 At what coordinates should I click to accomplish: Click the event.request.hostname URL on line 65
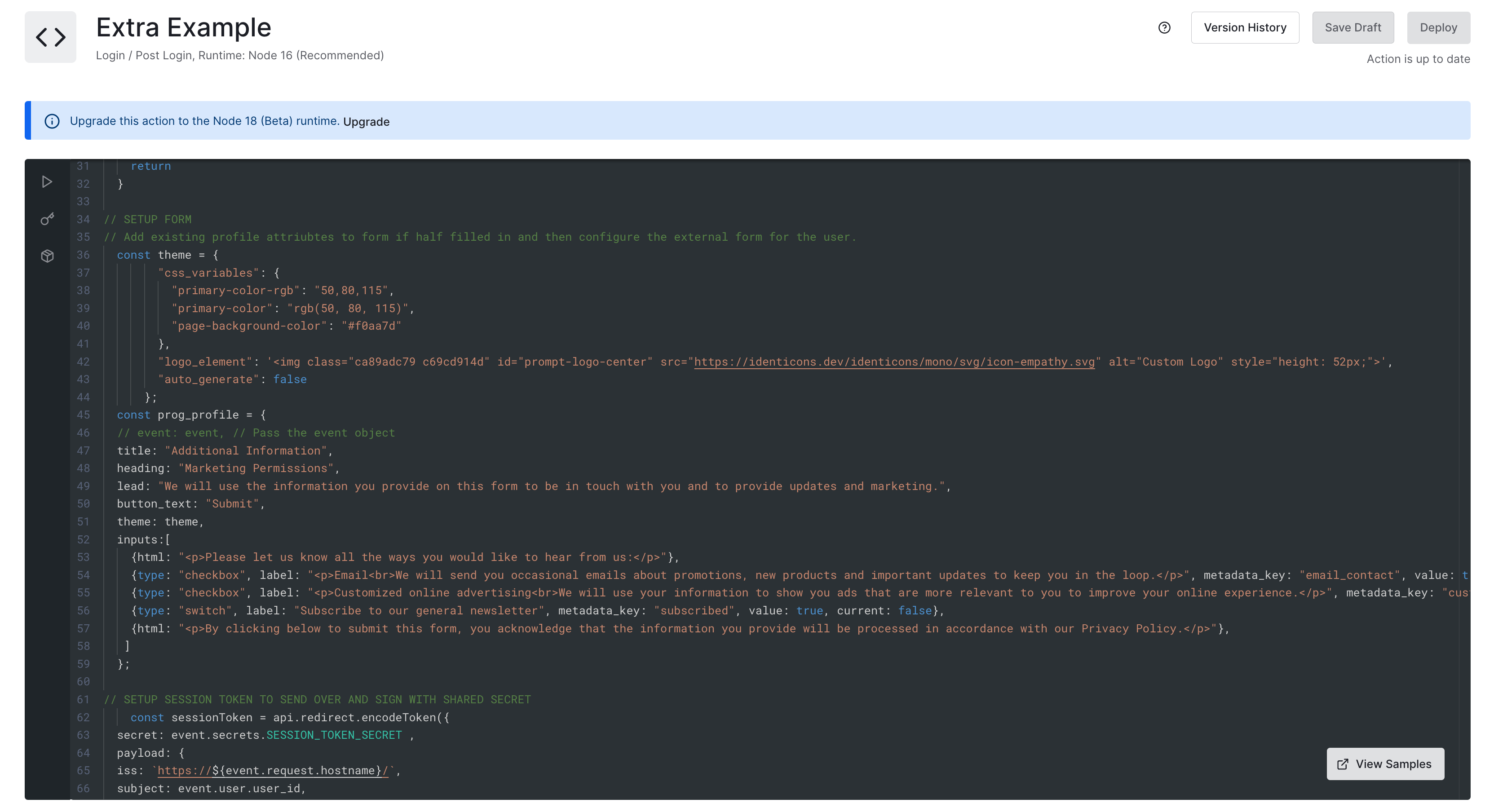[x=273, y=771]
